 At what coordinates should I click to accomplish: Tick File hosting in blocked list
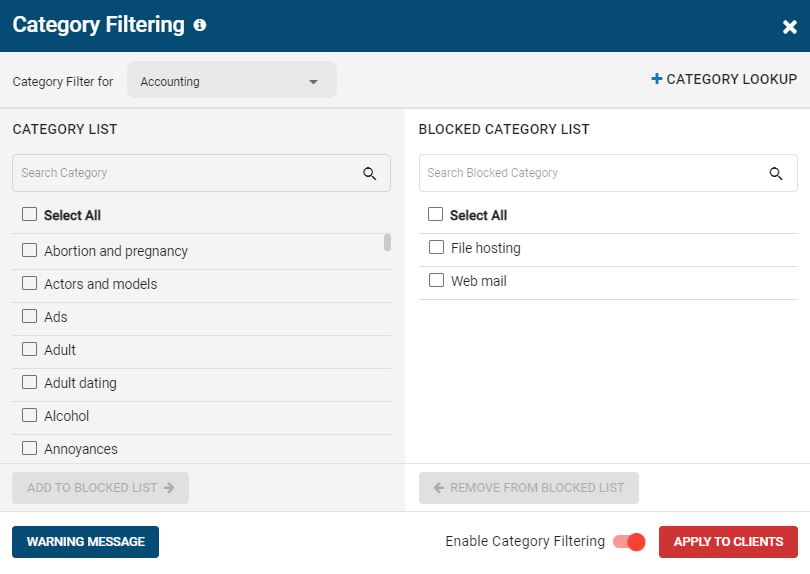[x=436, y=248]
